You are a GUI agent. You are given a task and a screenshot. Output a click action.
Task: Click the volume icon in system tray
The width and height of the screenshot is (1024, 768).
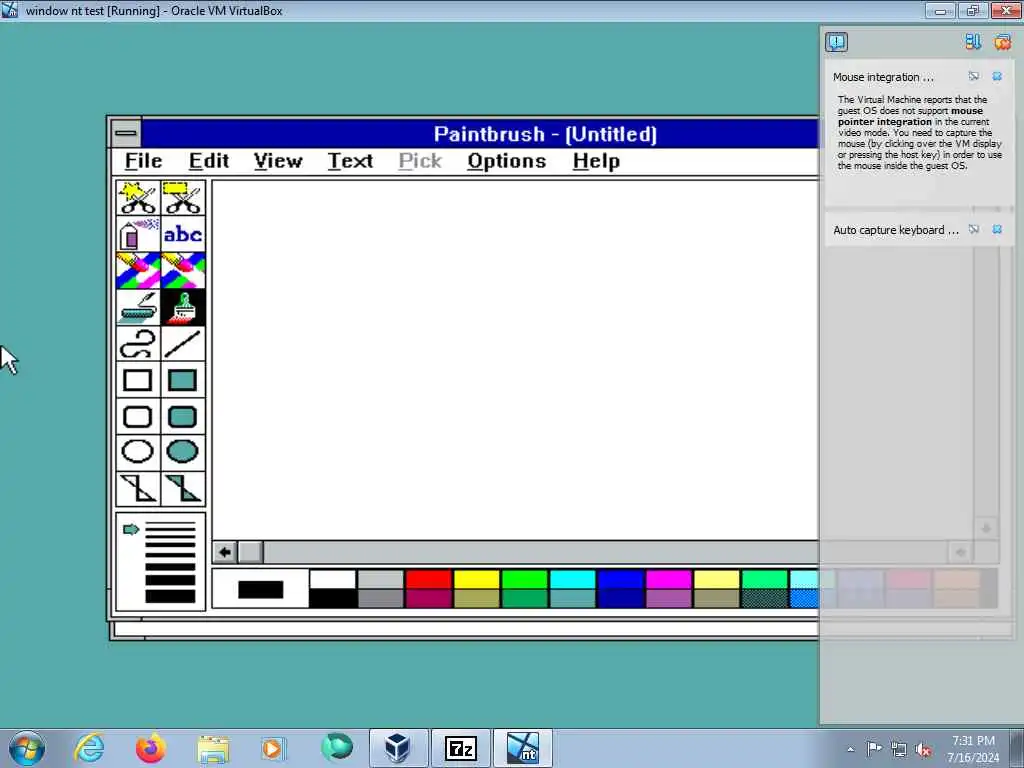pyautogui.click(x=923, y=749)
